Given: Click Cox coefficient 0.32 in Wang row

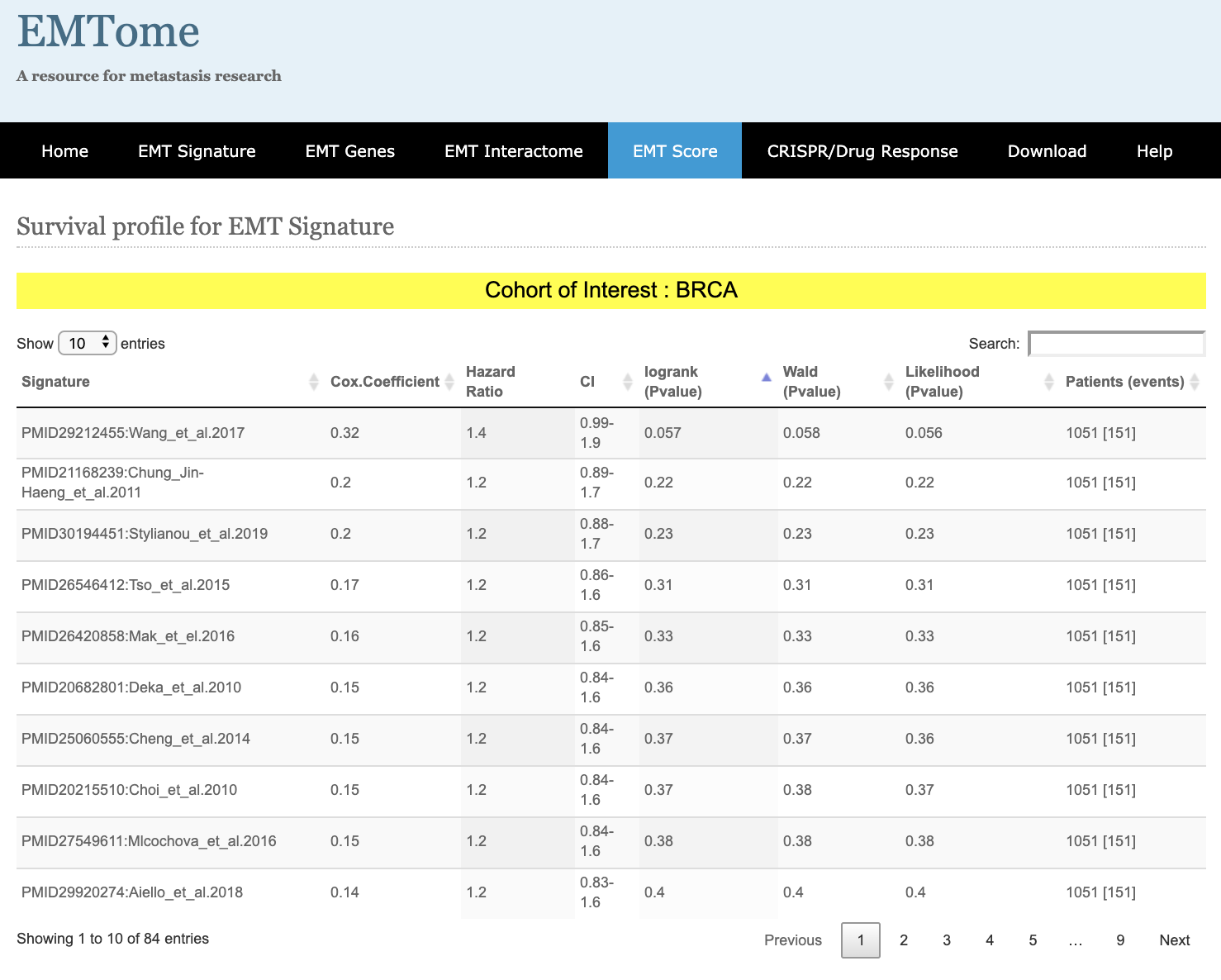Looking at the screenshot, I should pos(344,433).
